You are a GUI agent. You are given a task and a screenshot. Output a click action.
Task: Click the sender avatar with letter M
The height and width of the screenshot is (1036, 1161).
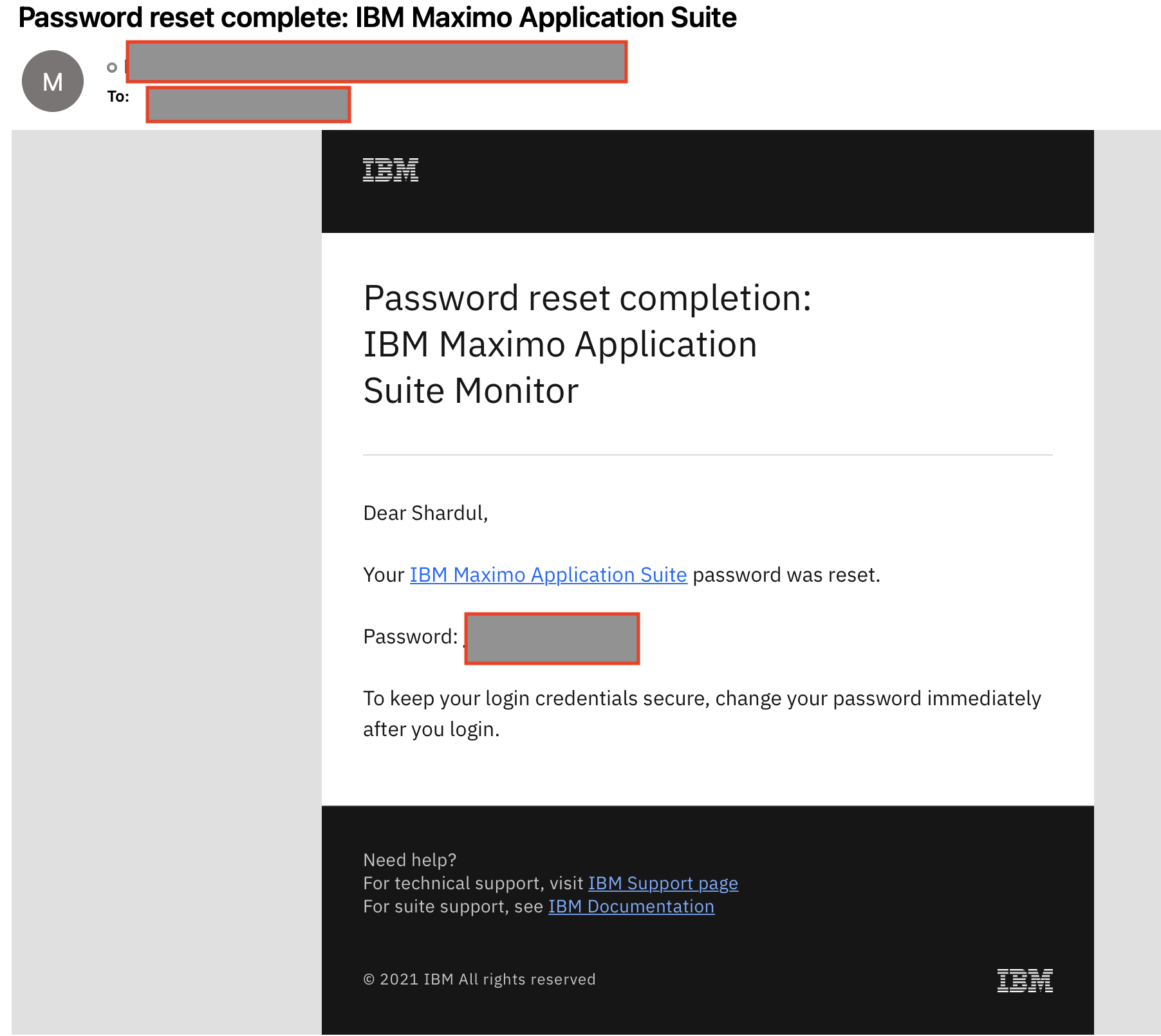(53, 80)
